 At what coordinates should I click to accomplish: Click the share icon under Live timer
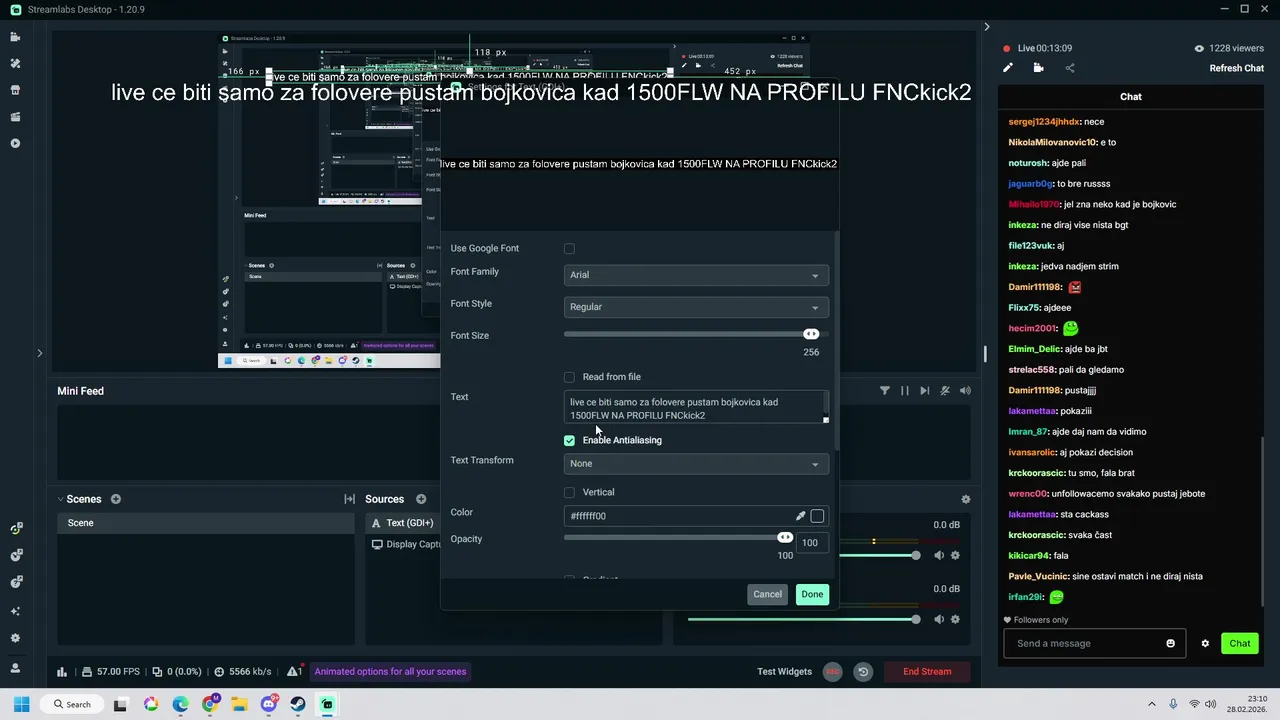click(x=1070, y=68)
